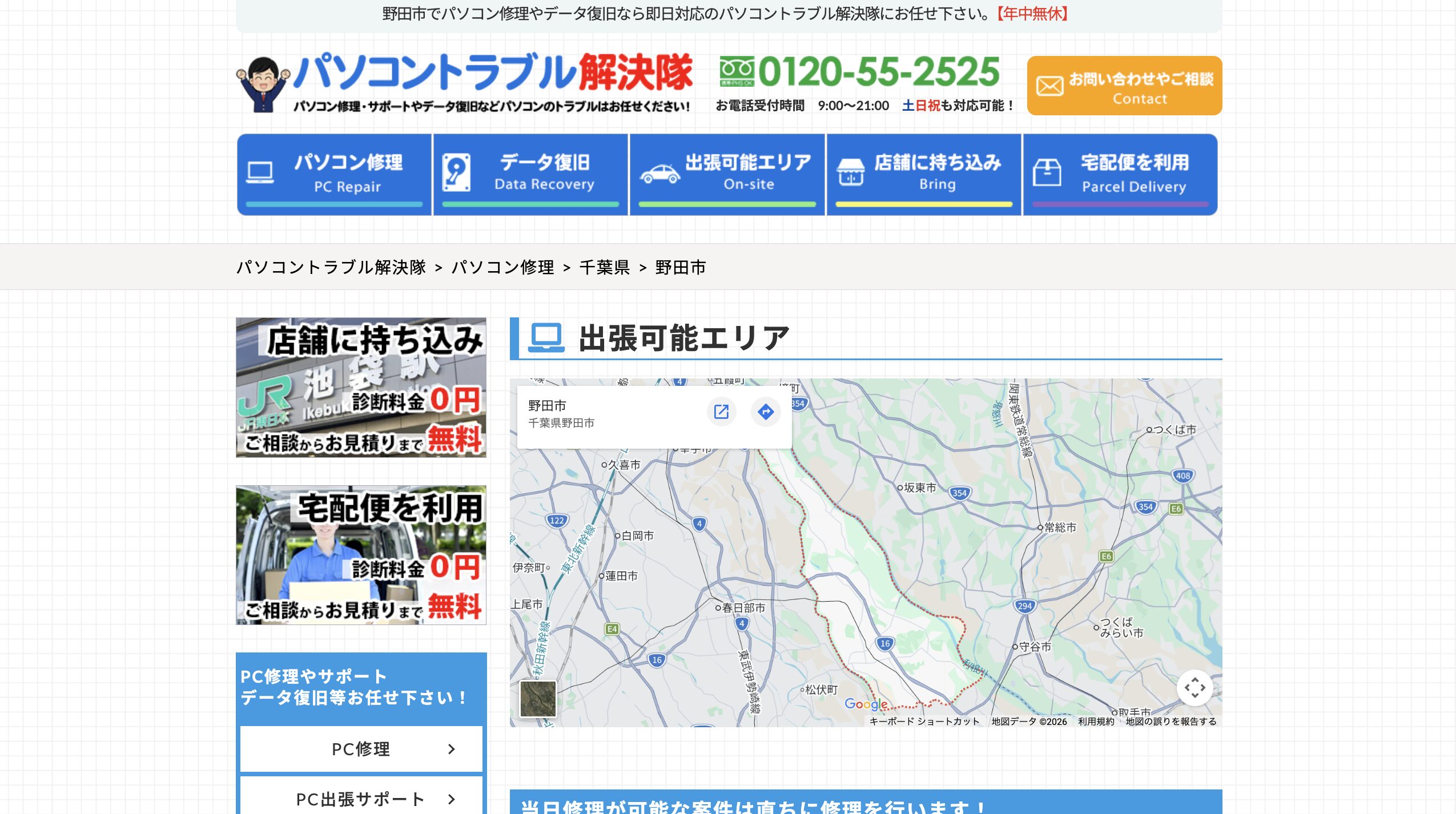Open the 宅配便を利用 delivery banner
Image resolution: width=1456 pixels, height=814 pixels.
(x=361, y=555)
